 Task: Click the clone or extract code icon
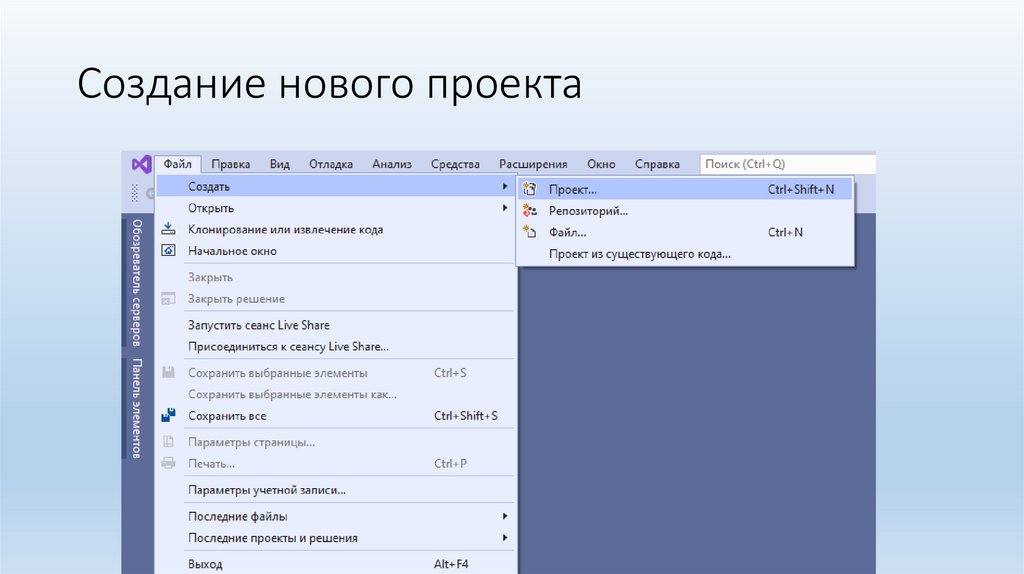(x=169, y=230)
